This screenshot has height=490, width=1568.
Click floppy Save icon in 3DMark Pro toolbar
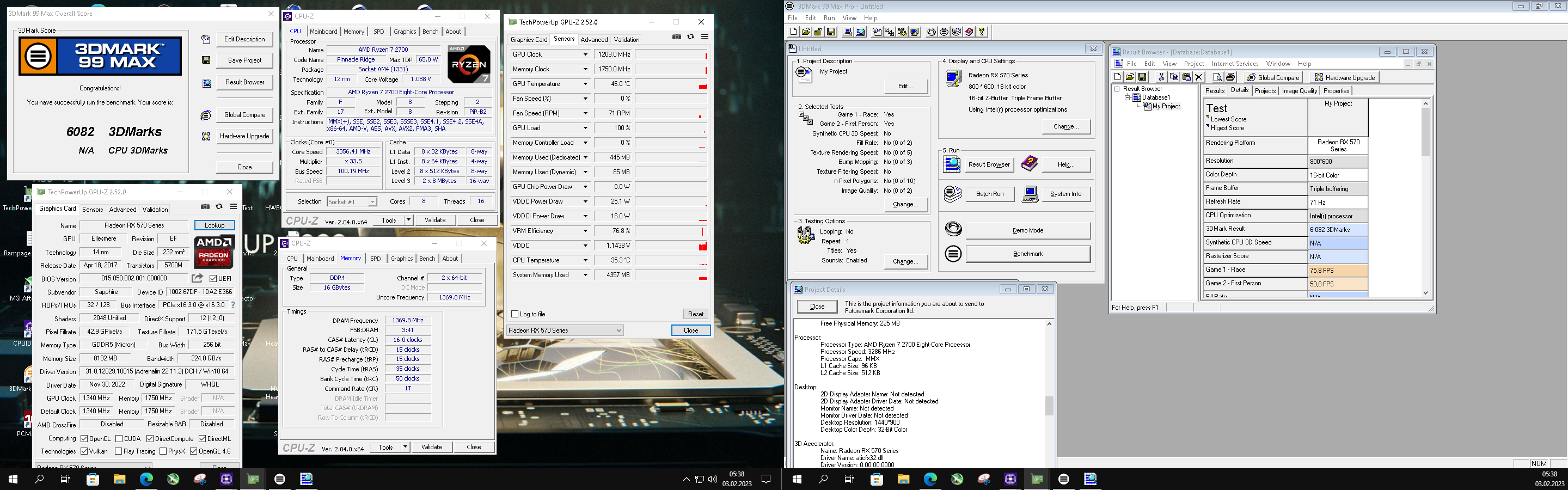pos(831,32)
